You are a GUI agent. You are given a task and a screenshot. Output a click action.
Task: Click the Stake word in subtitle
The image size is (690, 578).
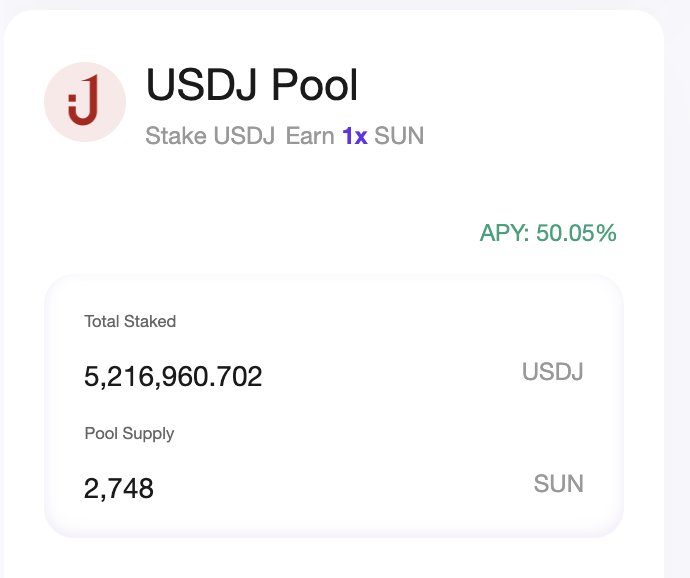176,136
